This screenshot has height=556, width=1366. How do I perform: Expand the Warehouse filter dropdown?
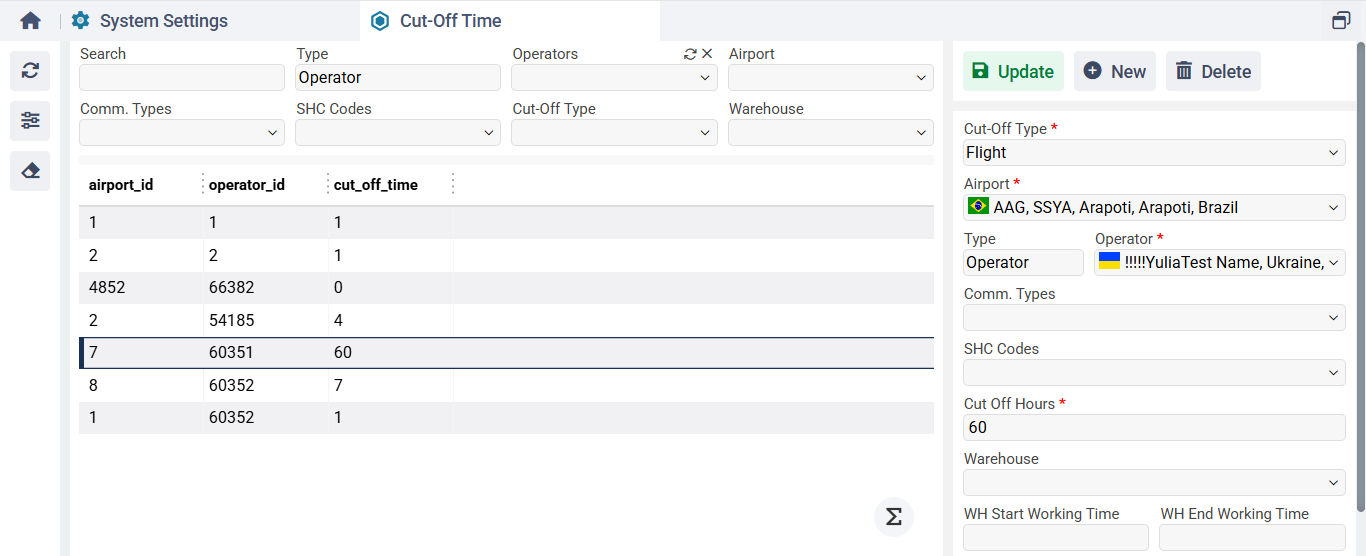[830, 133]
